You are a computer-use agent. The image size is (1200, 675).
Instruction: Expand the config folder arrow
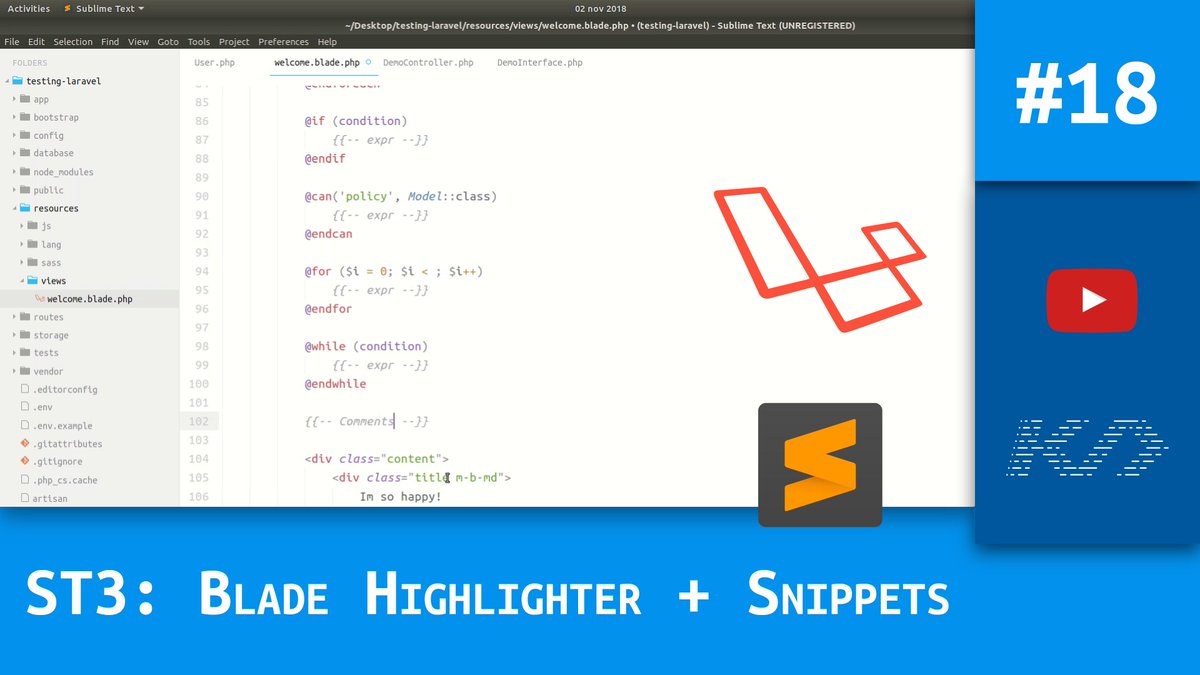pos(14,135)
